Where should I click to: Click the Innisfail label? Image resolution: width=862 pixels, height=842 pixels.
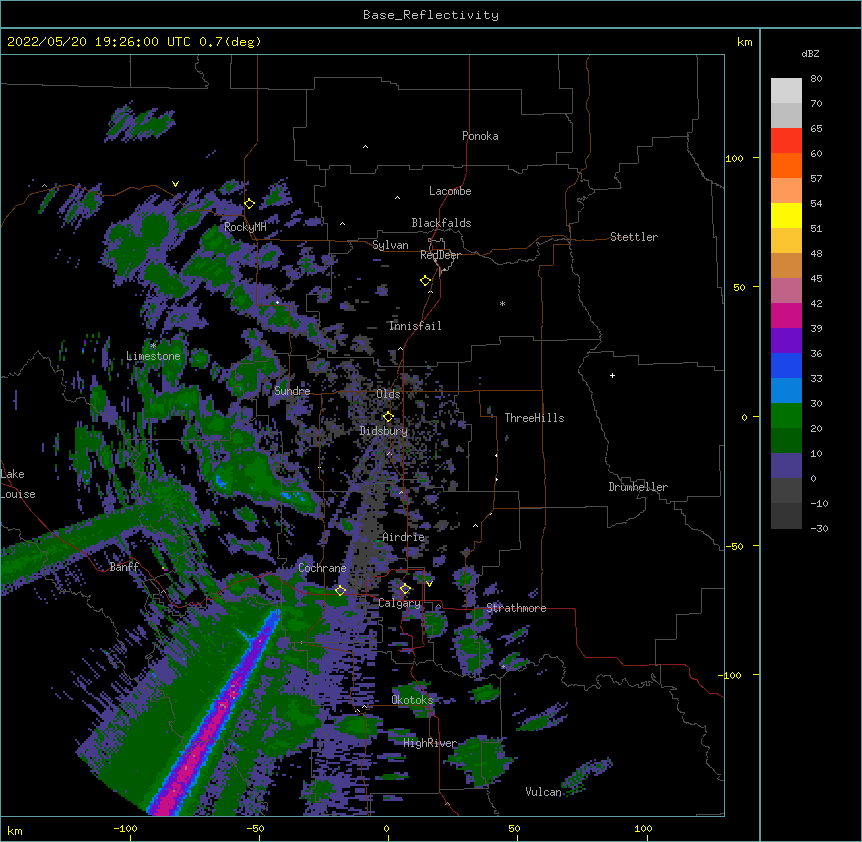(x=415, y=326)
